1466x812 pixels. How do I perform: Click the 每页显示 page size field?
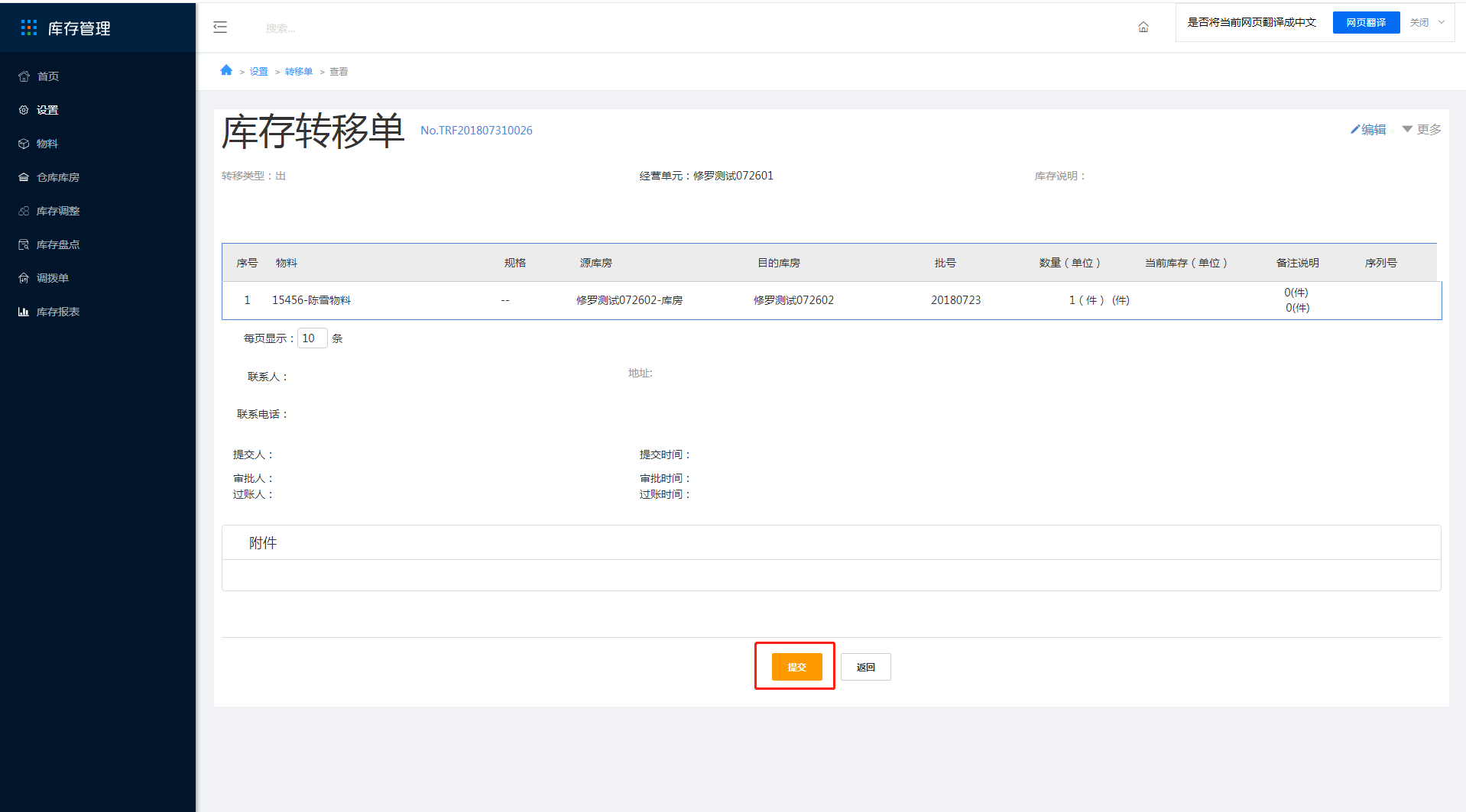point(312,338)
